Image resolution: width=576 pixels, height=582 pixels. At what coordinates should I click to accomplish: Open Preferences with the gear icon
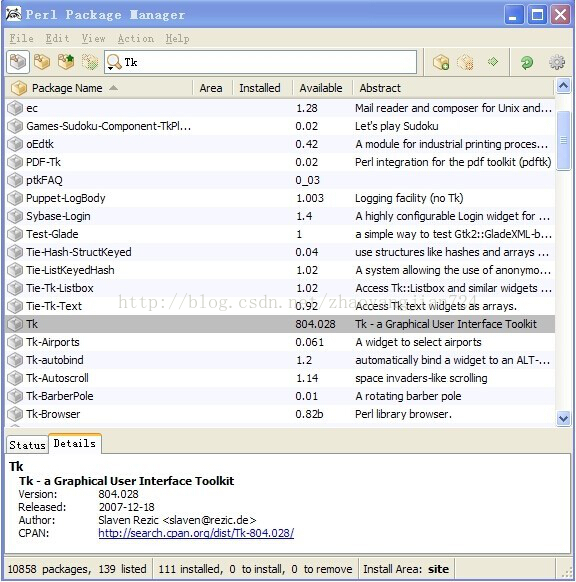pyautogui.click(x=557, y=62)
